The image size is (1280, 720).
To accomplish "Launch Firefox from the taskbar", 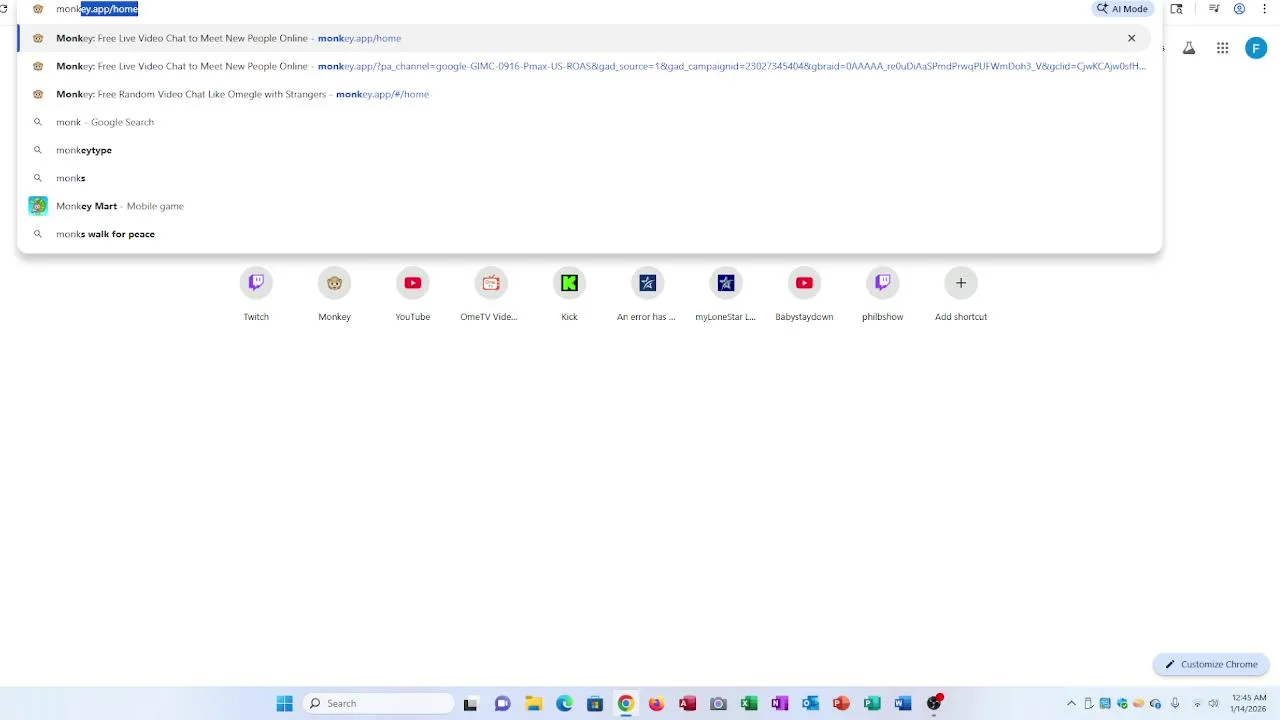I will pos(656,703).
